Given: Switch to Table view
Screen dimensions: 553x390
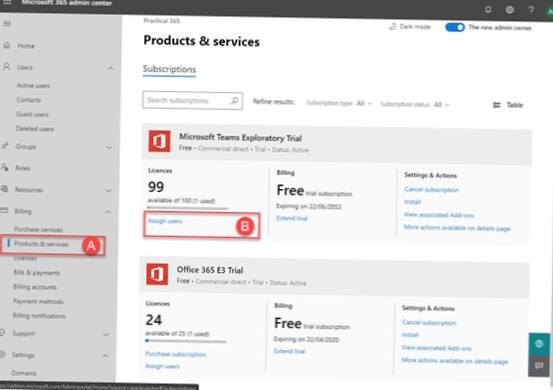Looking at the screenshot, I should [508, 105].
